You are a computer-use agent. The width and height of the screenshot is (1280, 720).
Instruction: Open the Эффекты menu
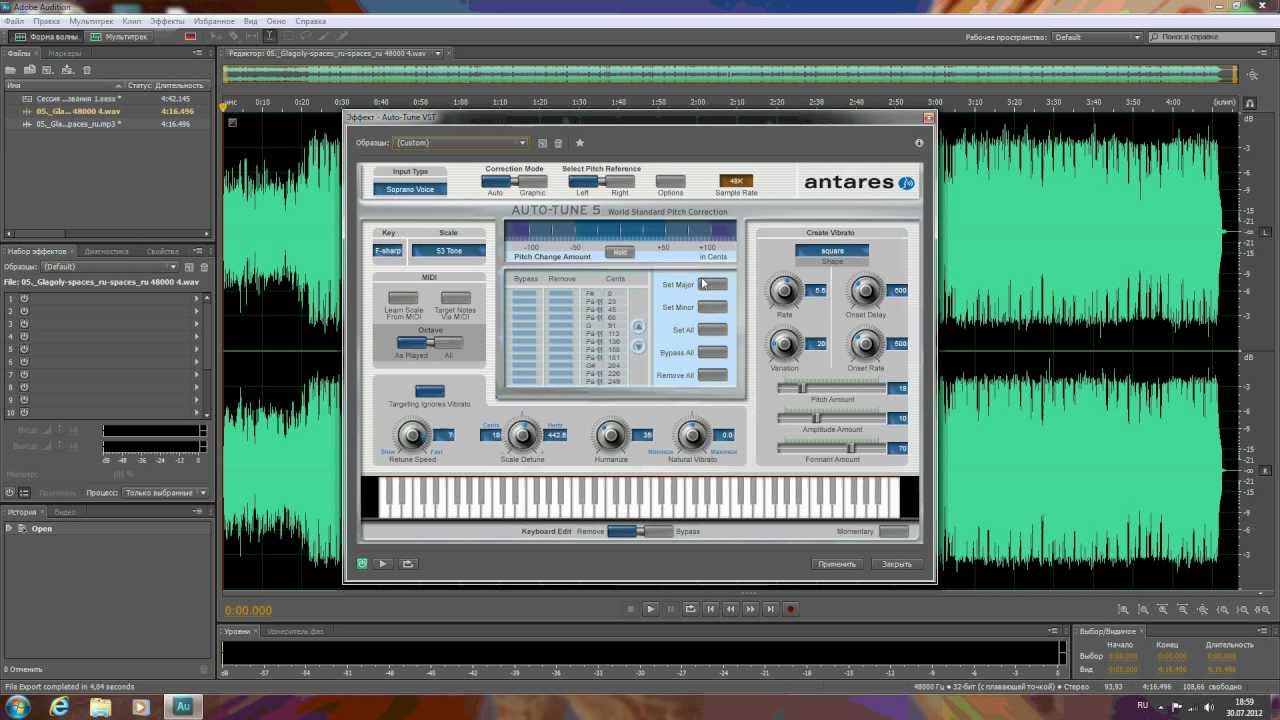click(x=167, y=21)
